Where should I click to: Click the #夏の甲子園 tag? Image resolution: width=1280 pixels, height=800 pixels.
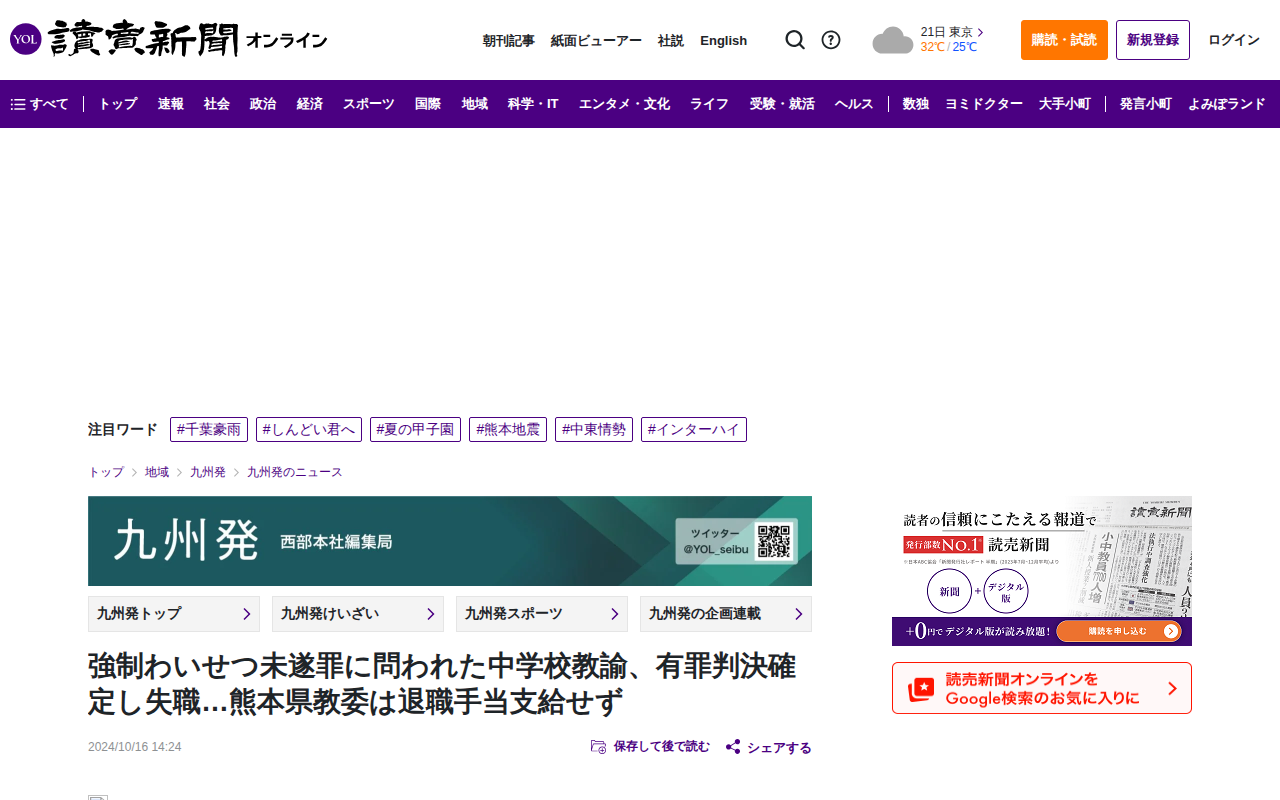[x=415, y=430]
